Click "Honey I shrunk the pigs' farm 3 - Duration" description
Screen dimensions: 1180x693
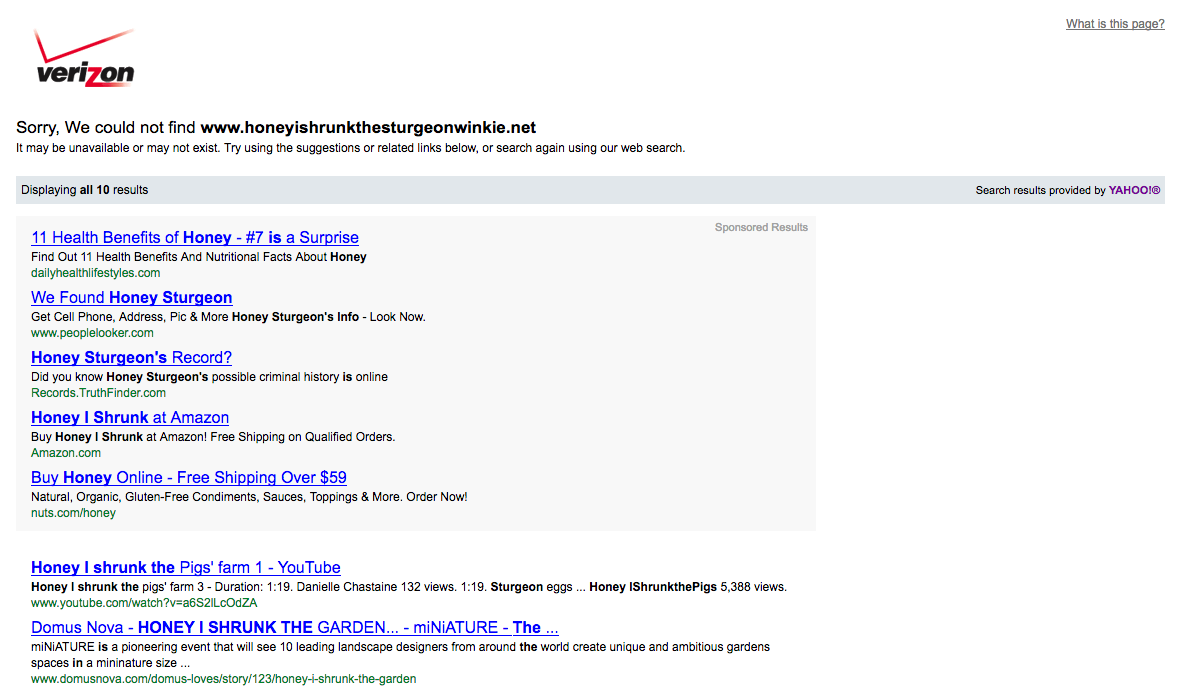click(x=409, y=587)
